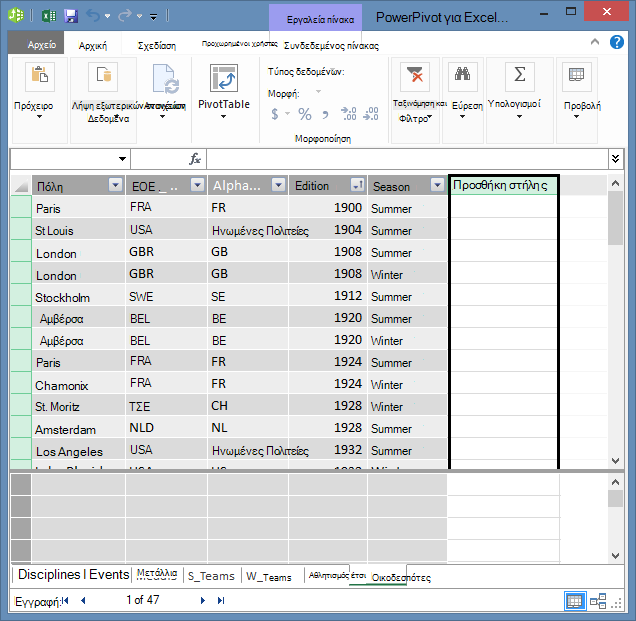Select the Μετάλλια sheet tab

point(157,574)
